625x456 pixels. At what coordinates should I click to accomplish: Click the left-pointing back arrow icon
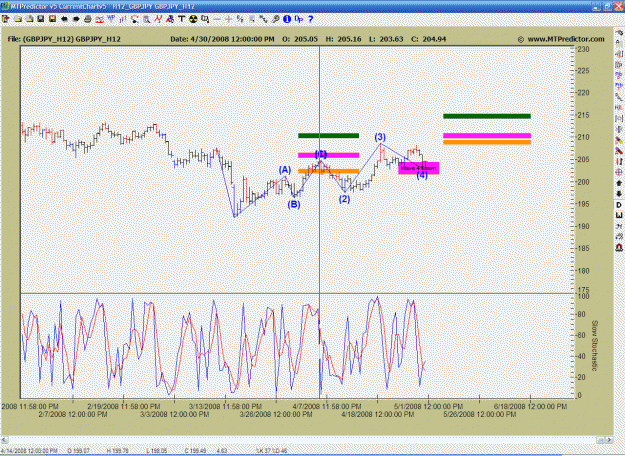(64, 19)
